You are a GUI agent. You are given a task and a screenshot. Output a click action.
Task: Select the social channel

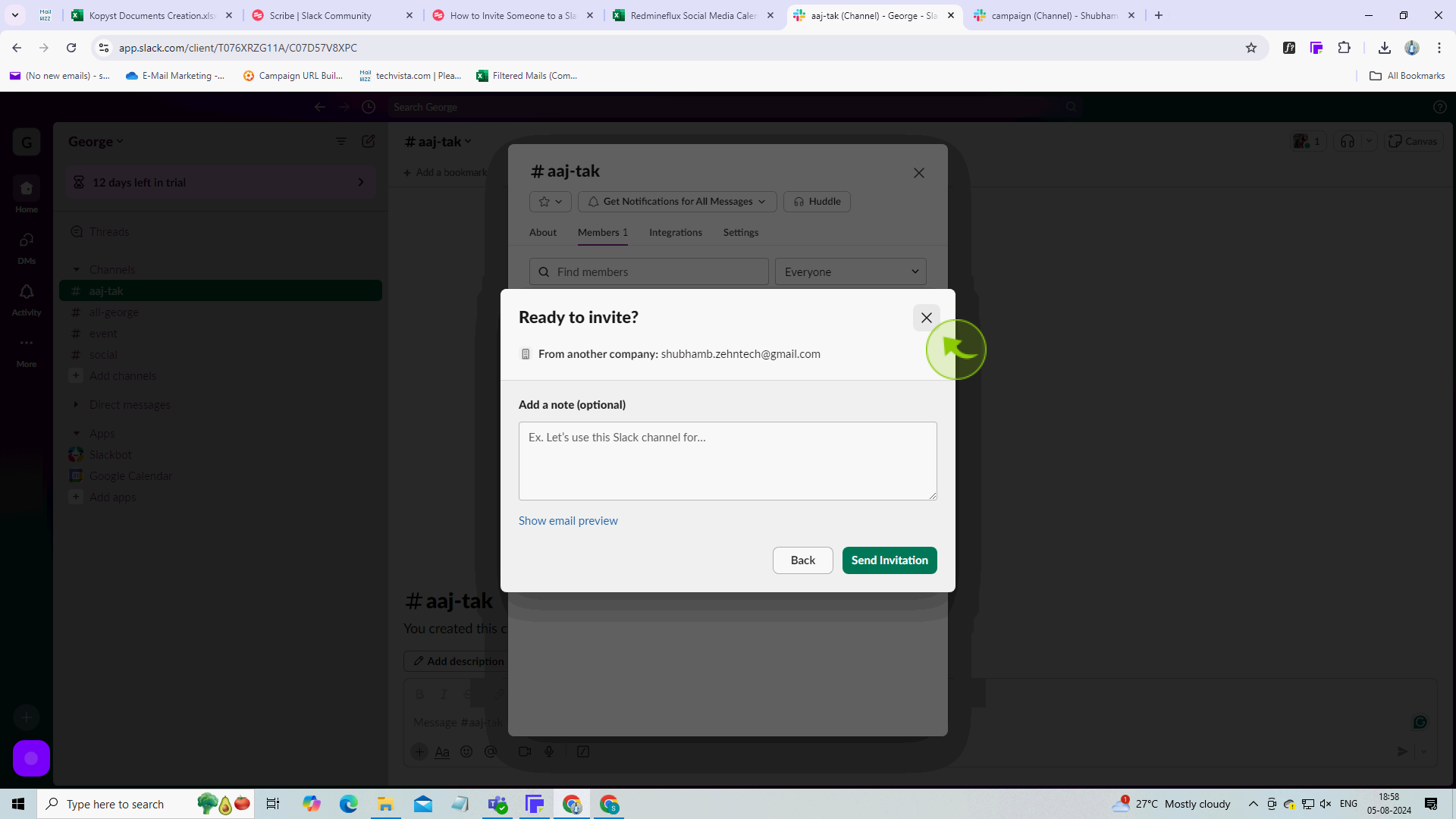click(103, 355)
